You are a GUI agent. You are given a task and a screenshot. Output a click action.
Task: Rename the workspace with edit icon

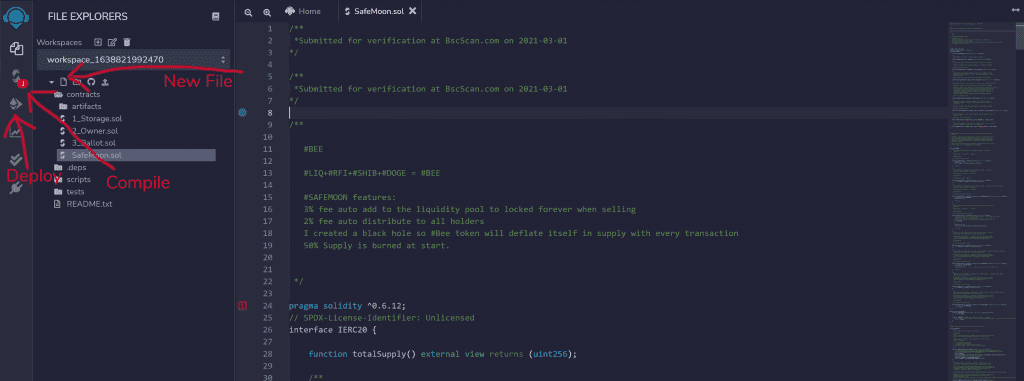112,42
